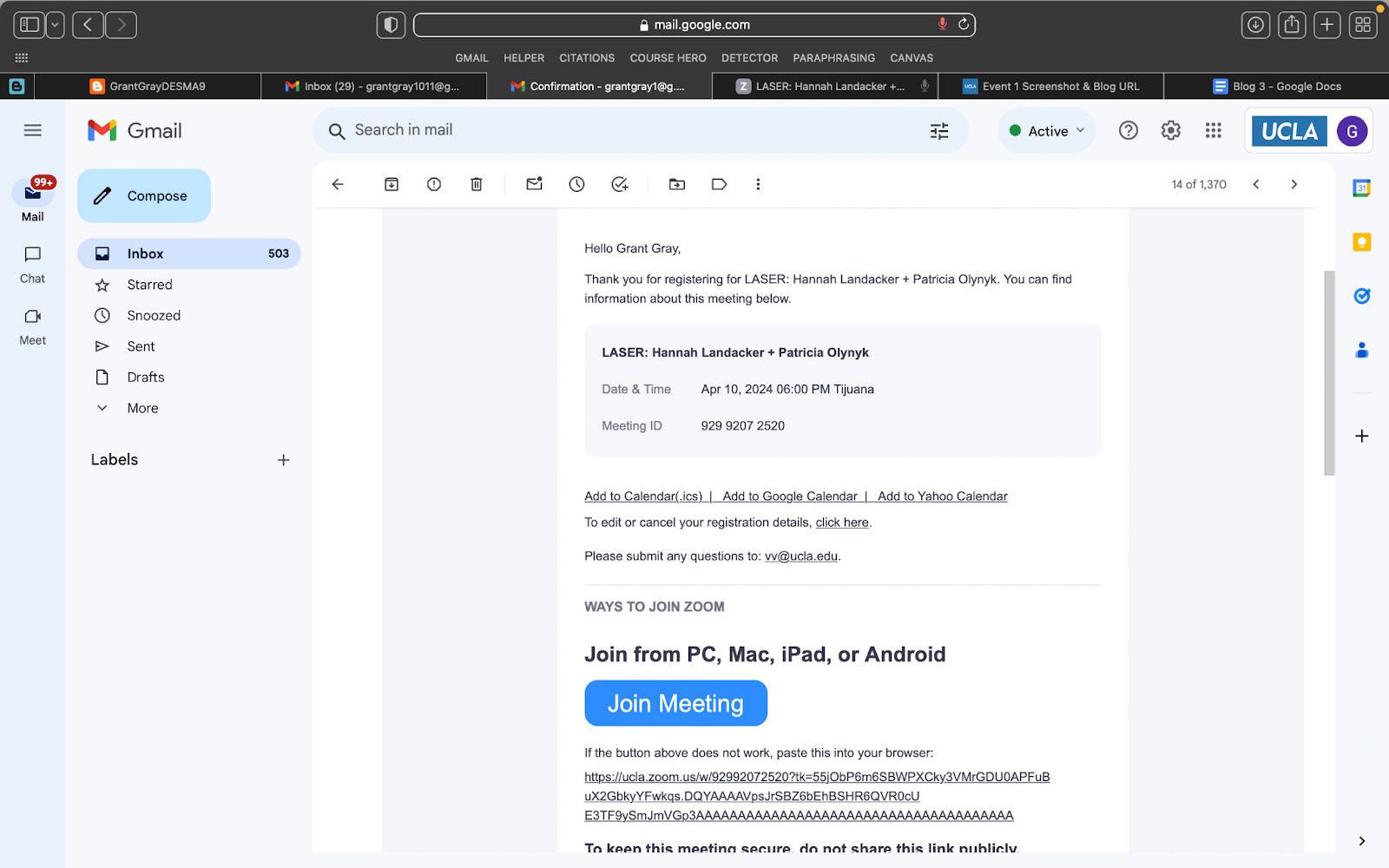Screen dimensions: 1389x868
Task: Compose a new email
Action: click(x=144, y=196)
